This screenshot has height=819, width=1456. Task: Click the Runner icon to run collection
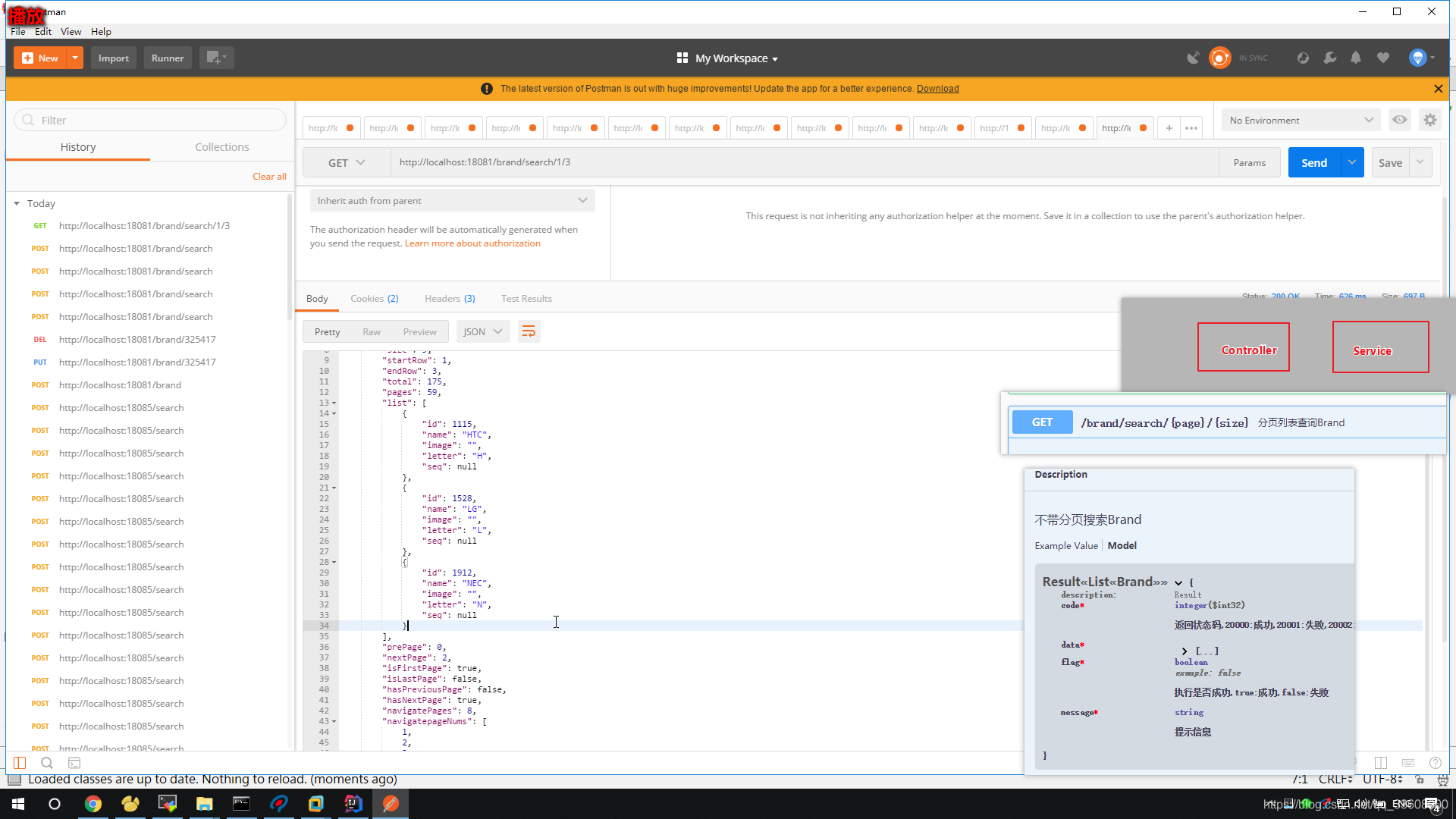tap(167, 57)
